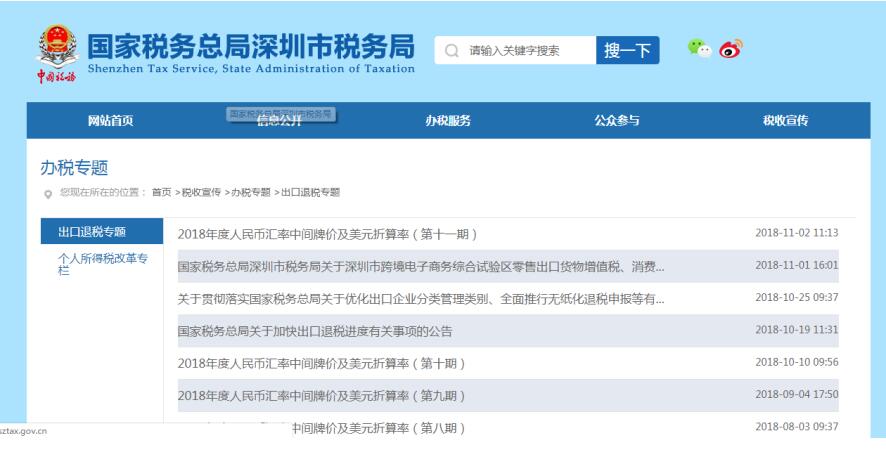This screenshot has width=886, height=470.
Task: Click 办税专题 in the breadcrumb path
Action: pyautogui.click(x=249, y=191)
